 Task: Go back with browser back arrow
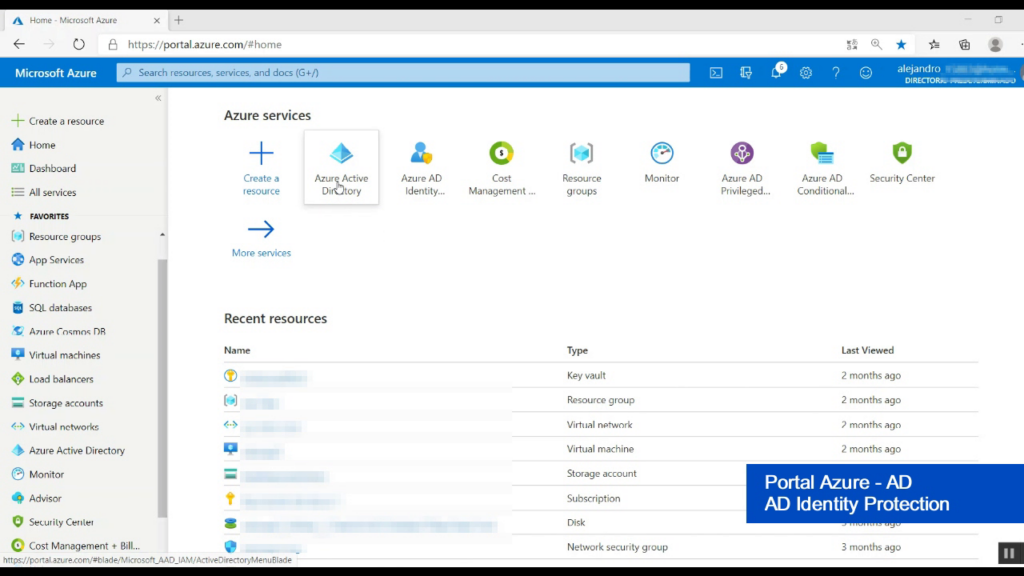click(19, 44)
